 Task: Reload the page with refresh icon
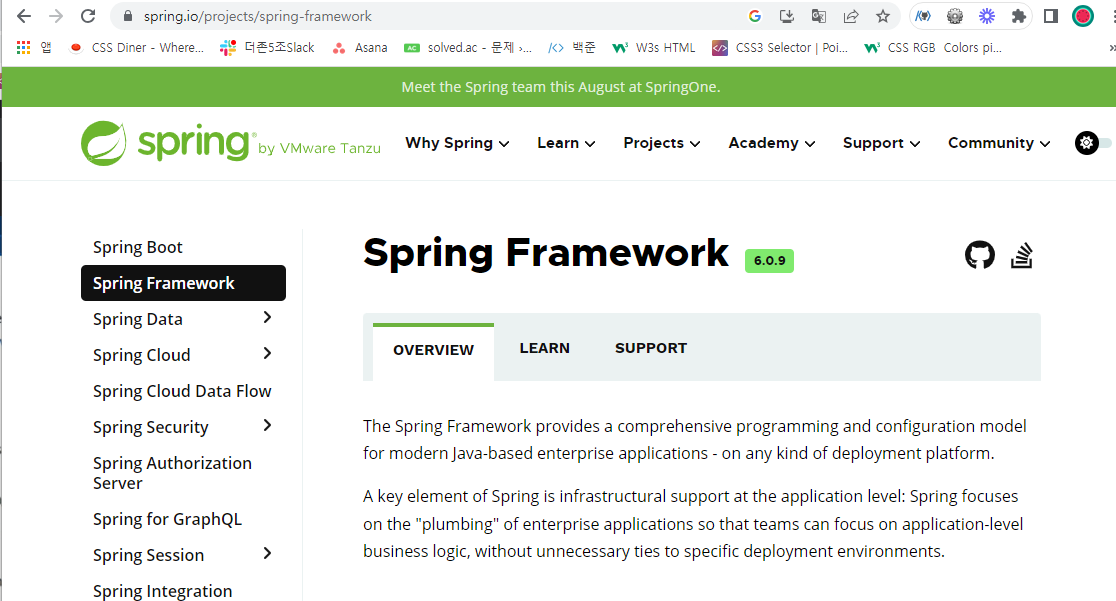(x=88, y=16)
